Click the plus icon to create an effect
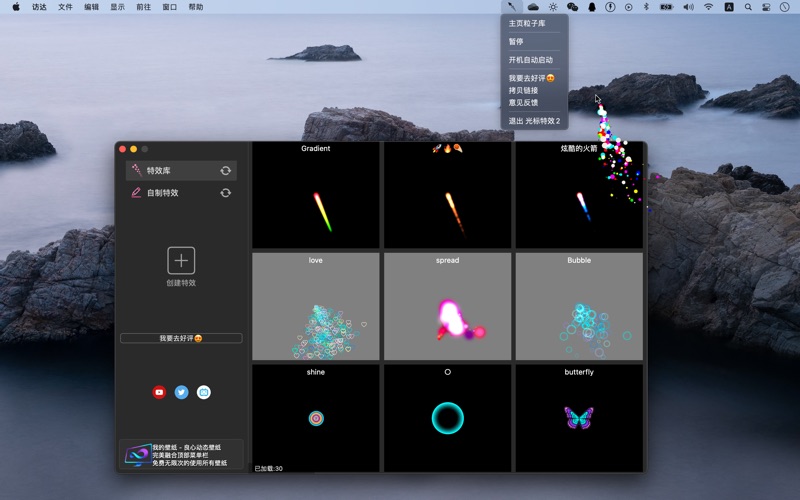Image resolution: width=800 pixels, height=500 pixels. click(x=181, y=260)
